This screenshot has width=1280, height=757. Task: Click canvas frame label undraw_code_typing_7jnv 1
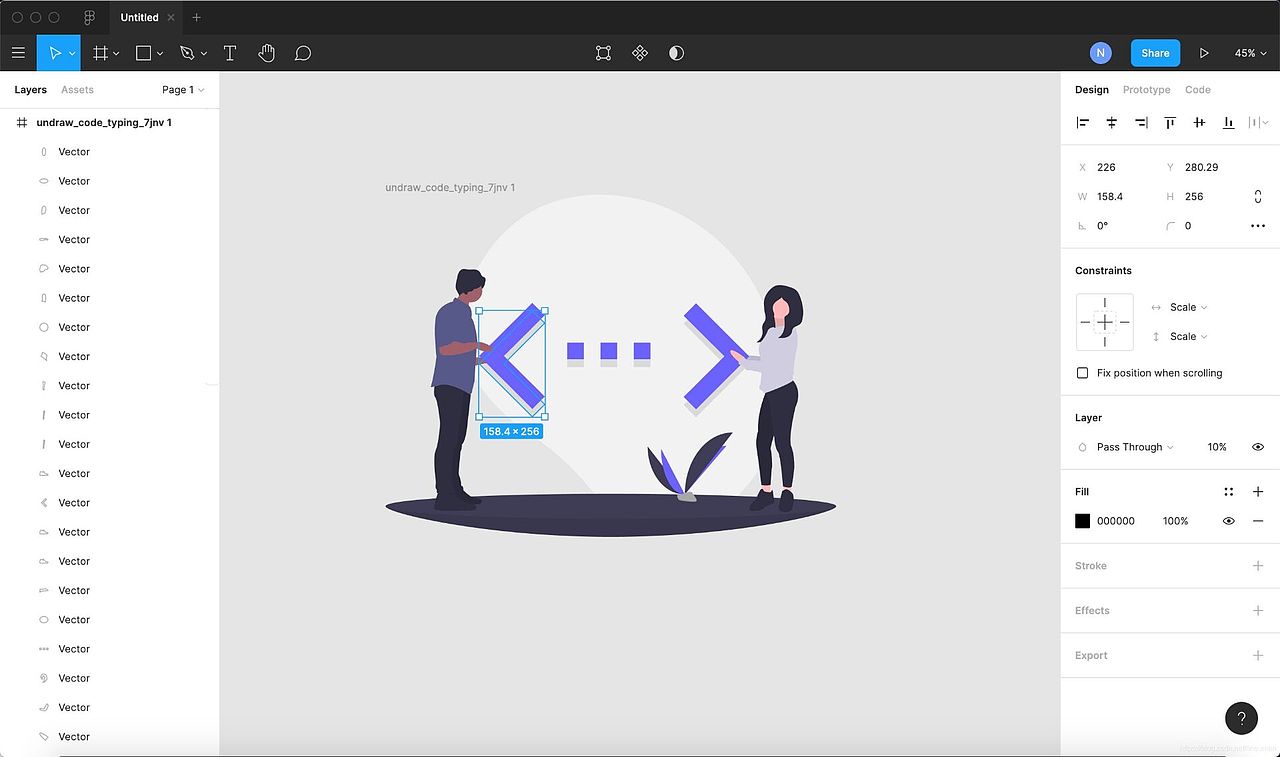coord(450,188)
